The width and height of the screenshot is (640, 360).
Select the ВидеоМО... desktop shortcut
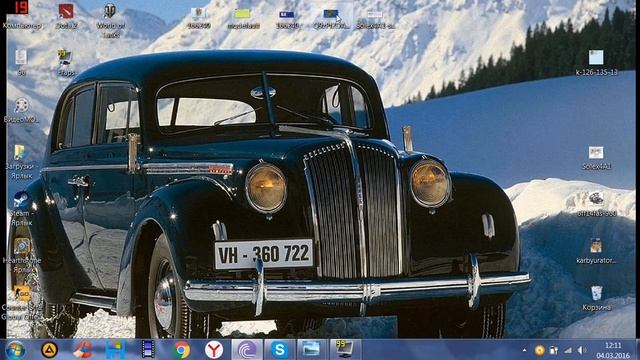pyautogui.click(x=21, y=110)
